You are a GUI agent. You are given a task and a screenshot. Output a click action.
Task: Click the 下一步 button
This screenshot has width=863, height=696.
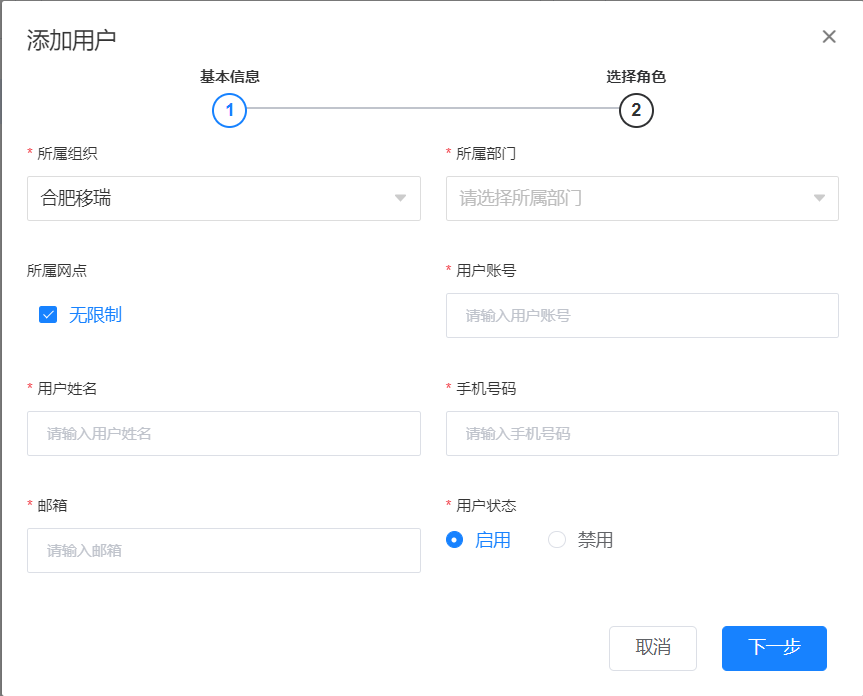(x=774, y=647)
